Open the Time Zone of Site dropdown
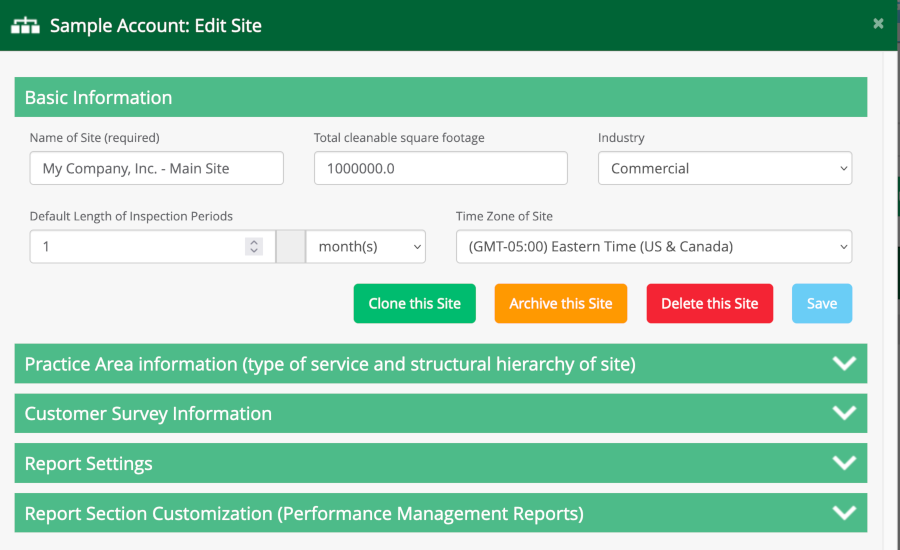 (x=653, y=247)
